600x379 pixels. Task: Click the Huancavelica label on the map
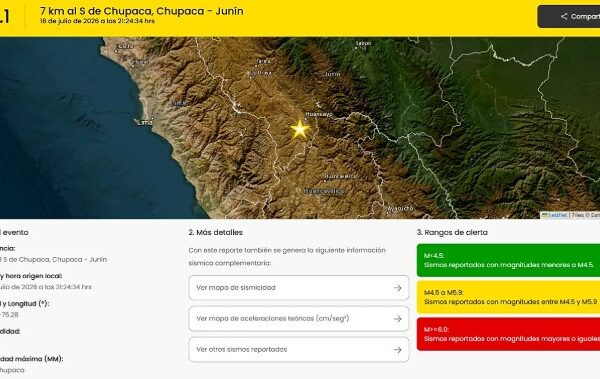point(324,191)
